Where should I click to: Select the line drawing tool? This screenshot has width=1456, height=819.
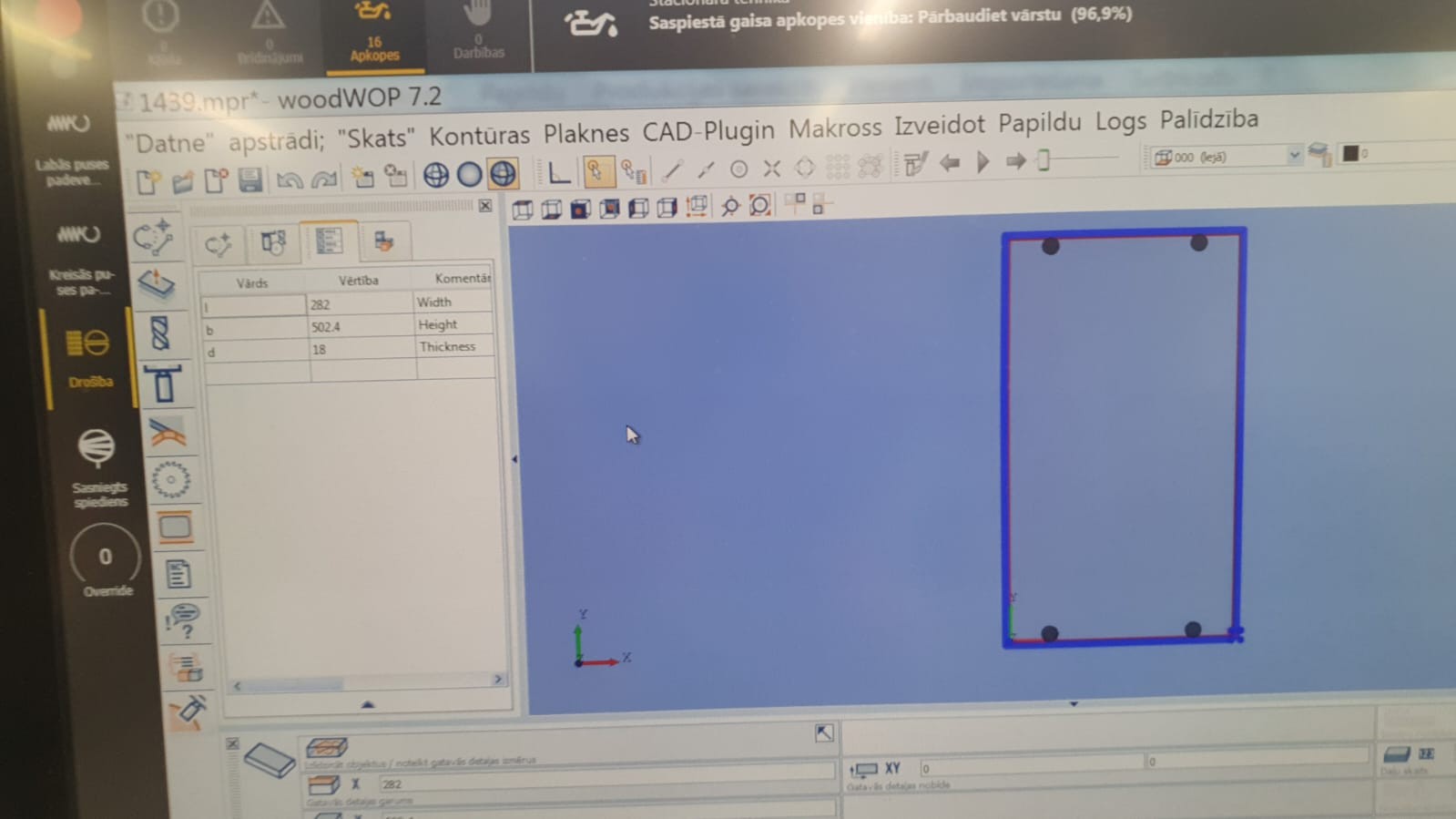672,169
